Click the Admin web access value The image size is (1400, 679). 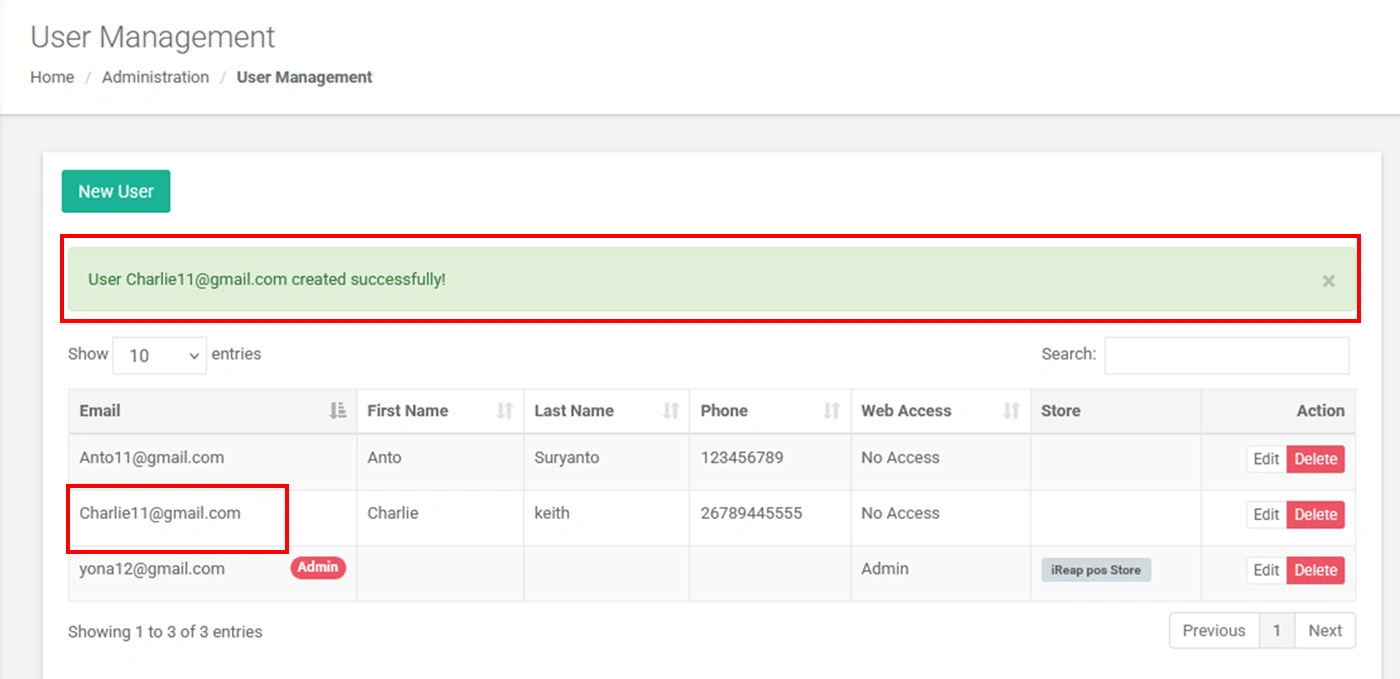point(885,569)
